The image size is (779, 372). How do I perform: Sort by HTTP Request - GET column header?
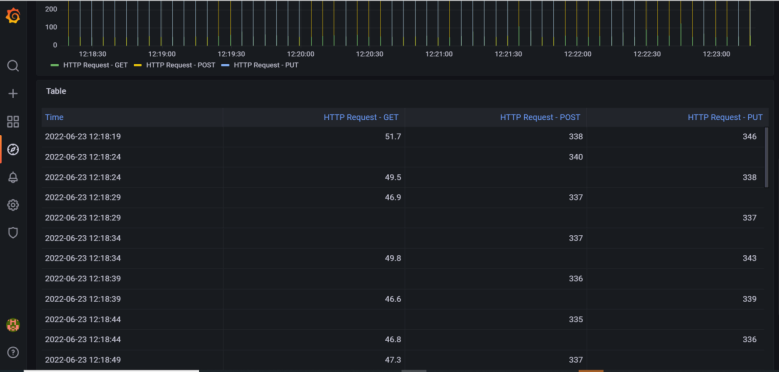361,117
